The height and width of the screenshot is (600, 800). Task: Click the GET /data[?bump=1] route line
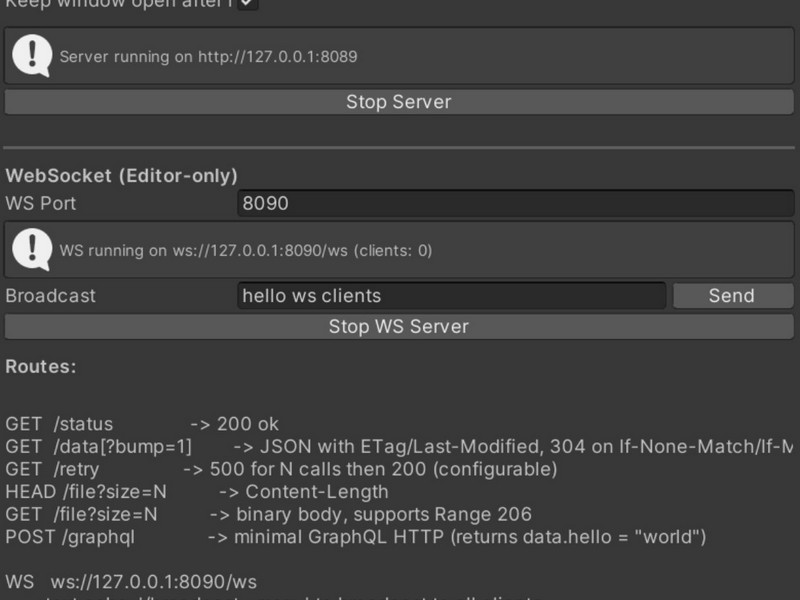point(399,447)
